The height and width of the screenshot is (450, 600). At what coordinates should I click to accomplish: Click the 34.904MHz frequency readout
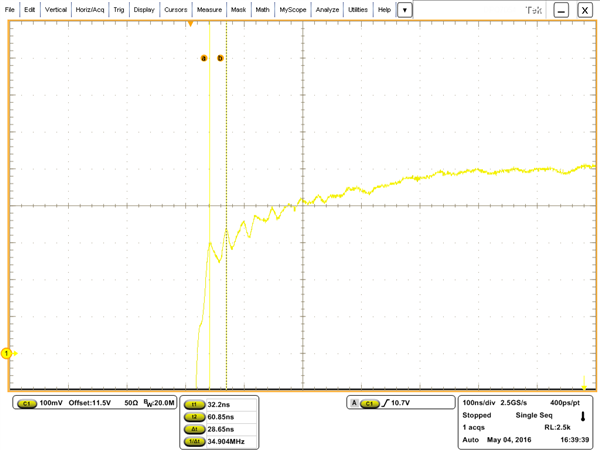coord(226,441)
